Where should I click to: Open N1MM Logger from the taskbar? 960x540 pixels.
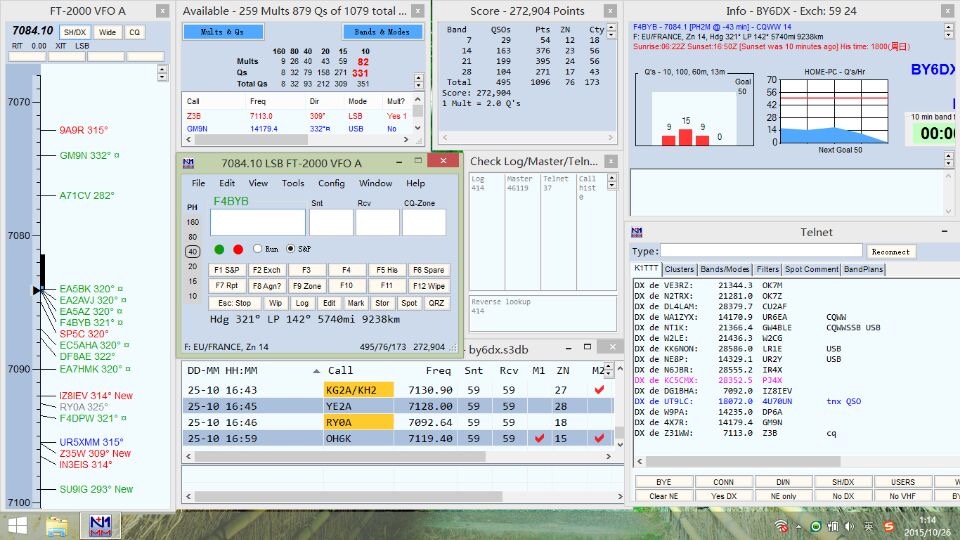pyautogui.click(x=100, y=526)
